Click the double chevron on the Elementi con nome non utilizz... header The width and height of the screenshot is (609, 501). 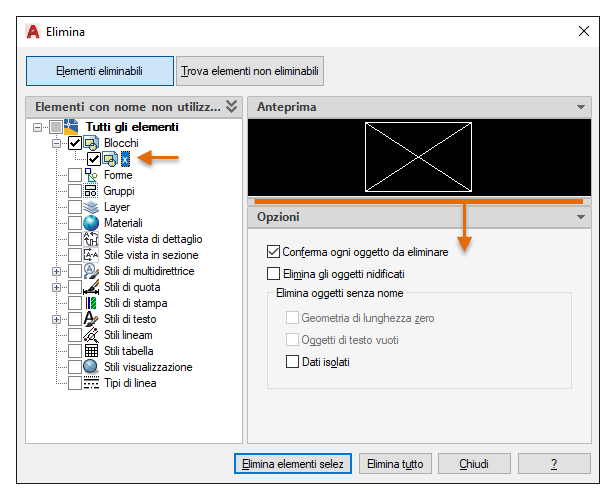pos(231,106)
